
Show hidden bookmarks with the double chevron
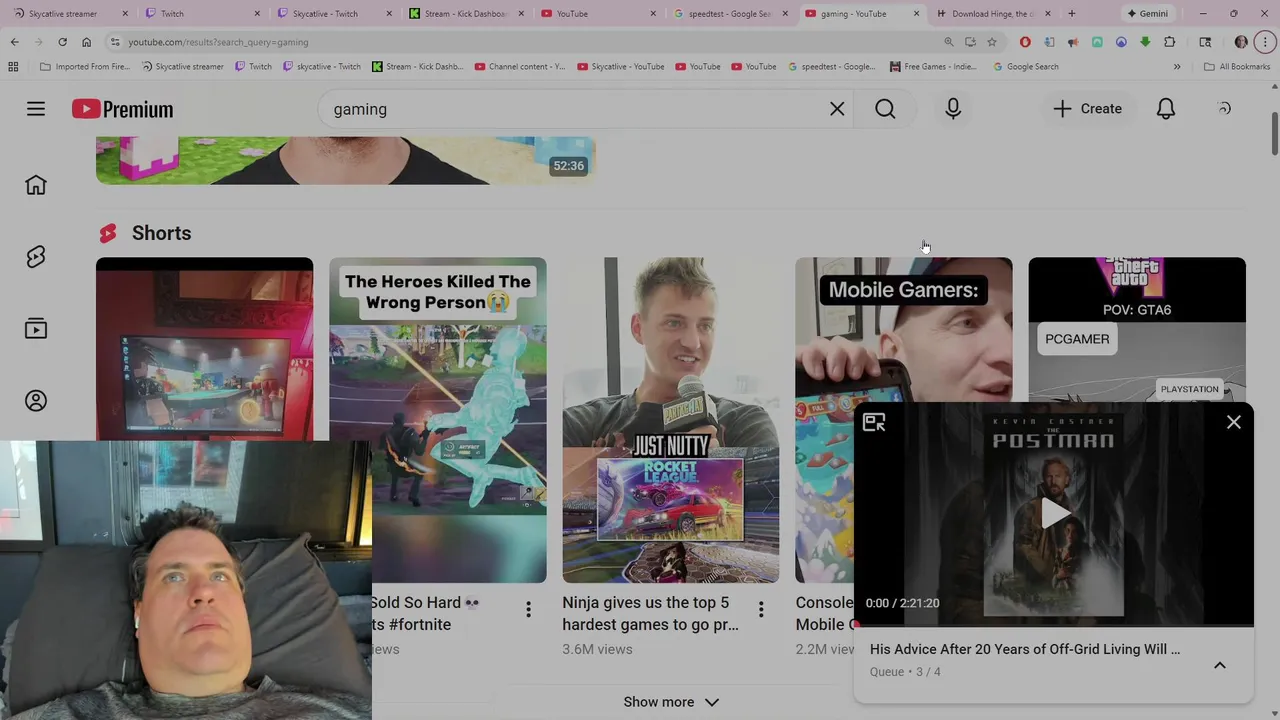[1177, 67]
